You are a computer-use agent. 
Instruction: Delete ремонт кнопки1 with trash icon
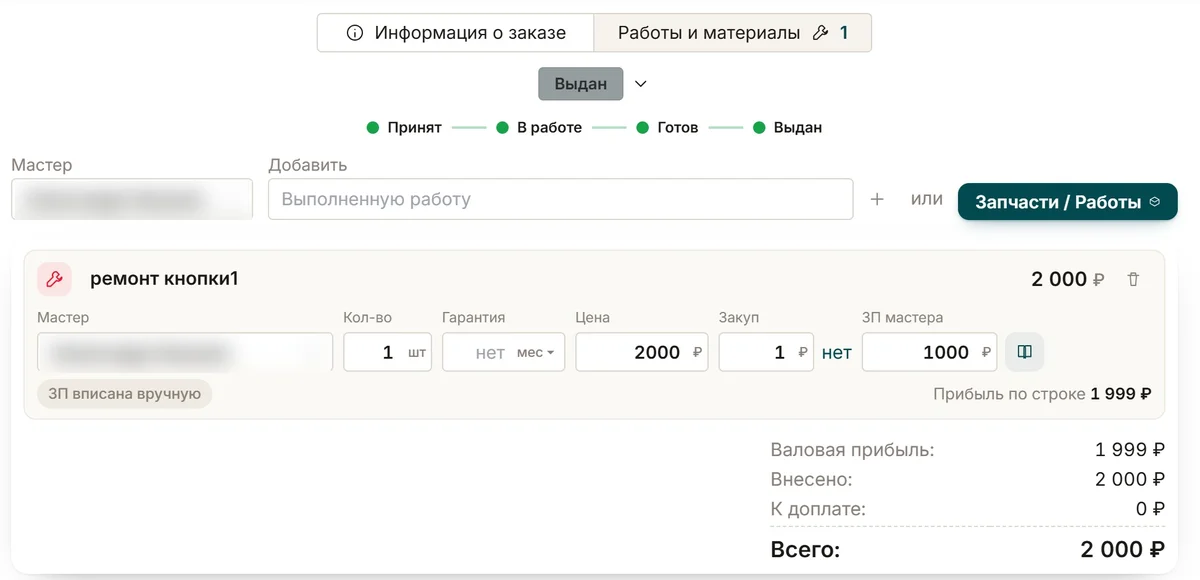[x=1133, y=280]
